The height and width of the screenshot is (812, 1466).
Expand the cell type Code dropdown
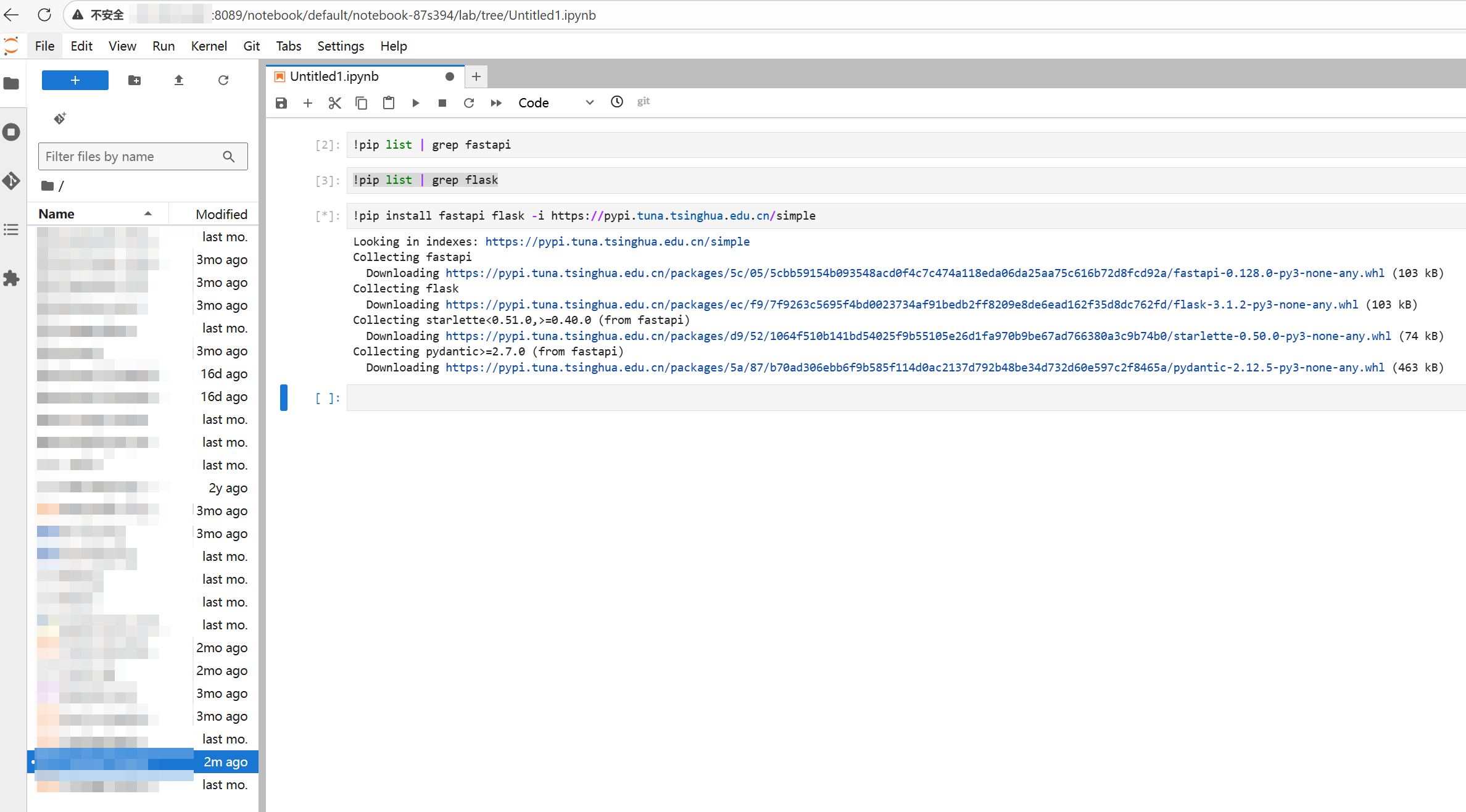tap(555, 103)
